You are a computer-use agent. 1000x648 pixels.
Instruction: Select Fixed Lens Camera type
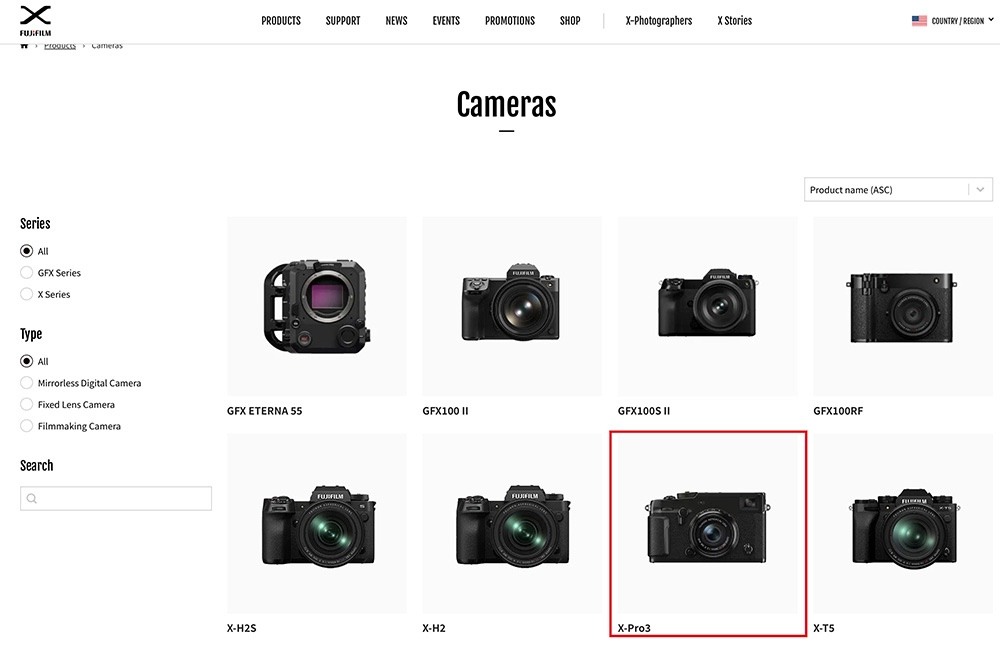click(x=26, y=404)
